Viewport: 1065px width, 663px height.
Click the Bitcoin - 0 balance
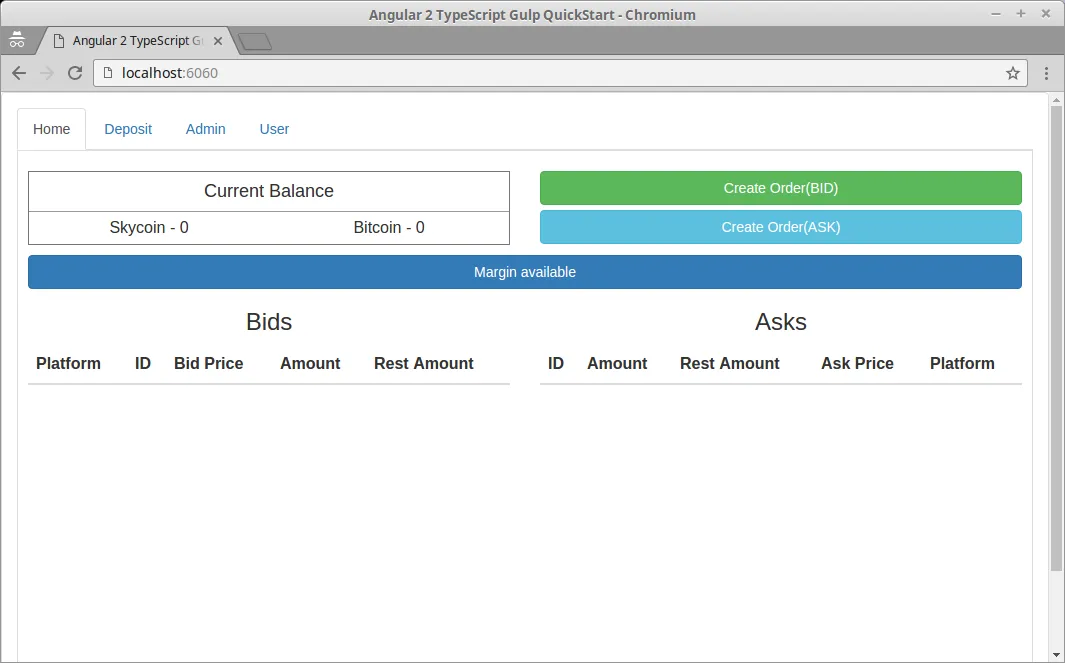pyautogui.click(x=389, y=228)
